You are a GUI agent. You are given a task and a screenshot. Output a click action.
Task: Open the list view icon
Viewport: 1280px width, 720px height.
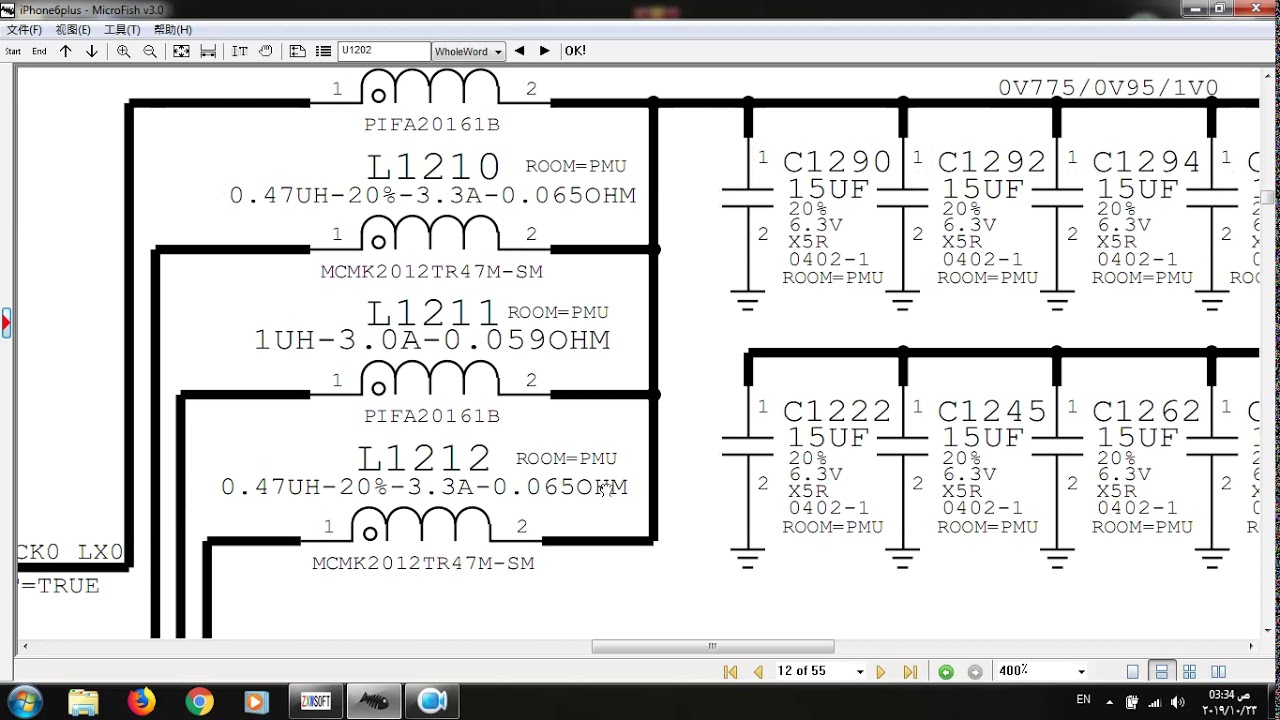click(x=323, y=51)
